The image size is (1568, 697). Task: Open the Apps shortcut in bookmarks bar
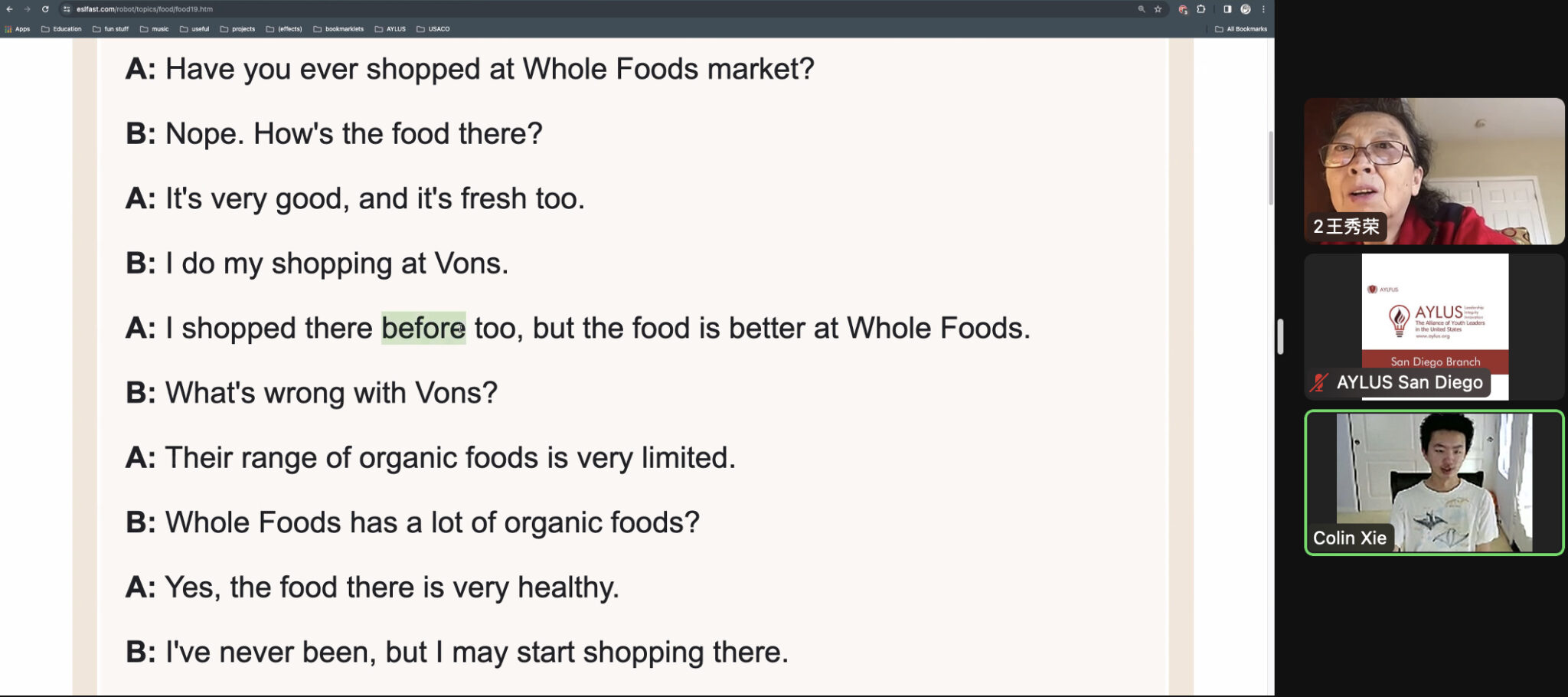[18, 29]
